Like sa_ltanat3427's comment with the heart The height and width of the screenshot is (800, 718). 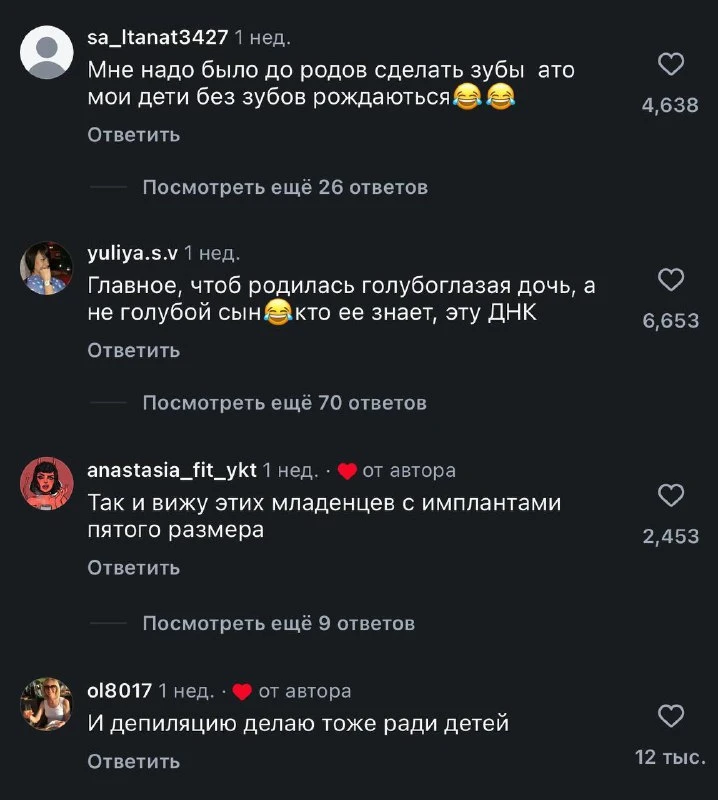click(x=672, y=66)
